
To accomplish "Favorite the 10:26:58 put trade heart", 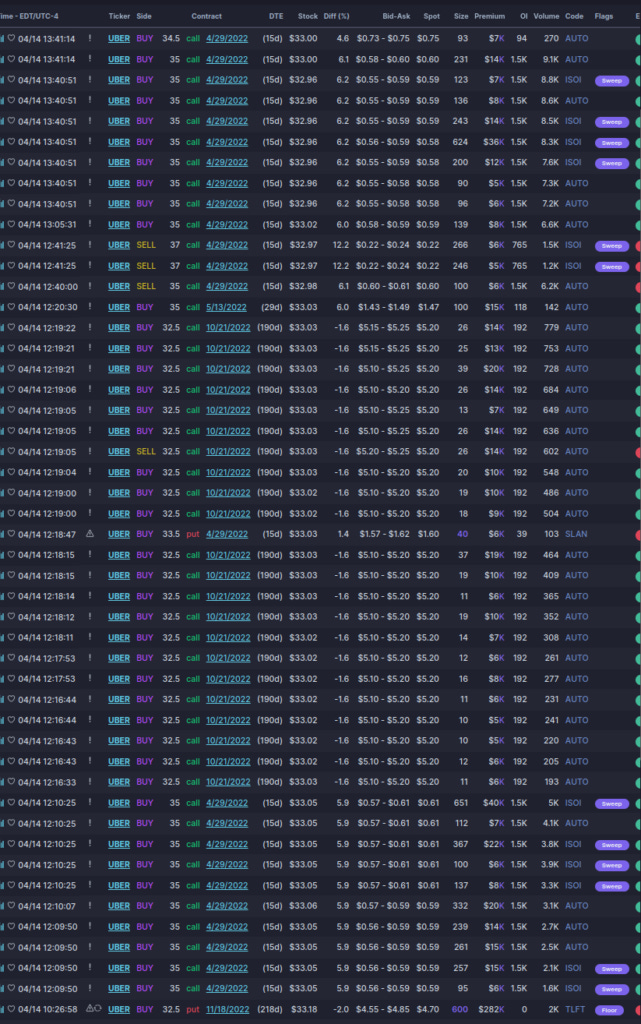I will click(11, 1009).
